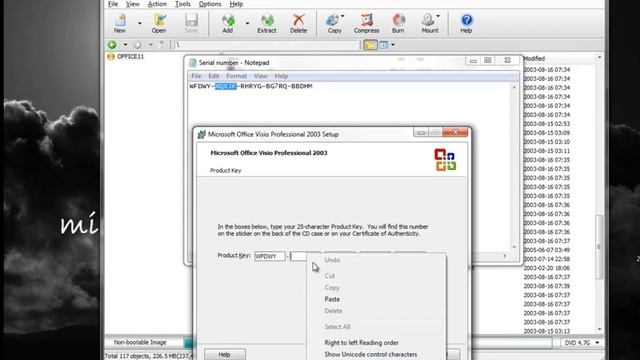Viewport: 640px width, 360px height.
Task: Open the Notepad Edit menu
Action: point(213,76)
